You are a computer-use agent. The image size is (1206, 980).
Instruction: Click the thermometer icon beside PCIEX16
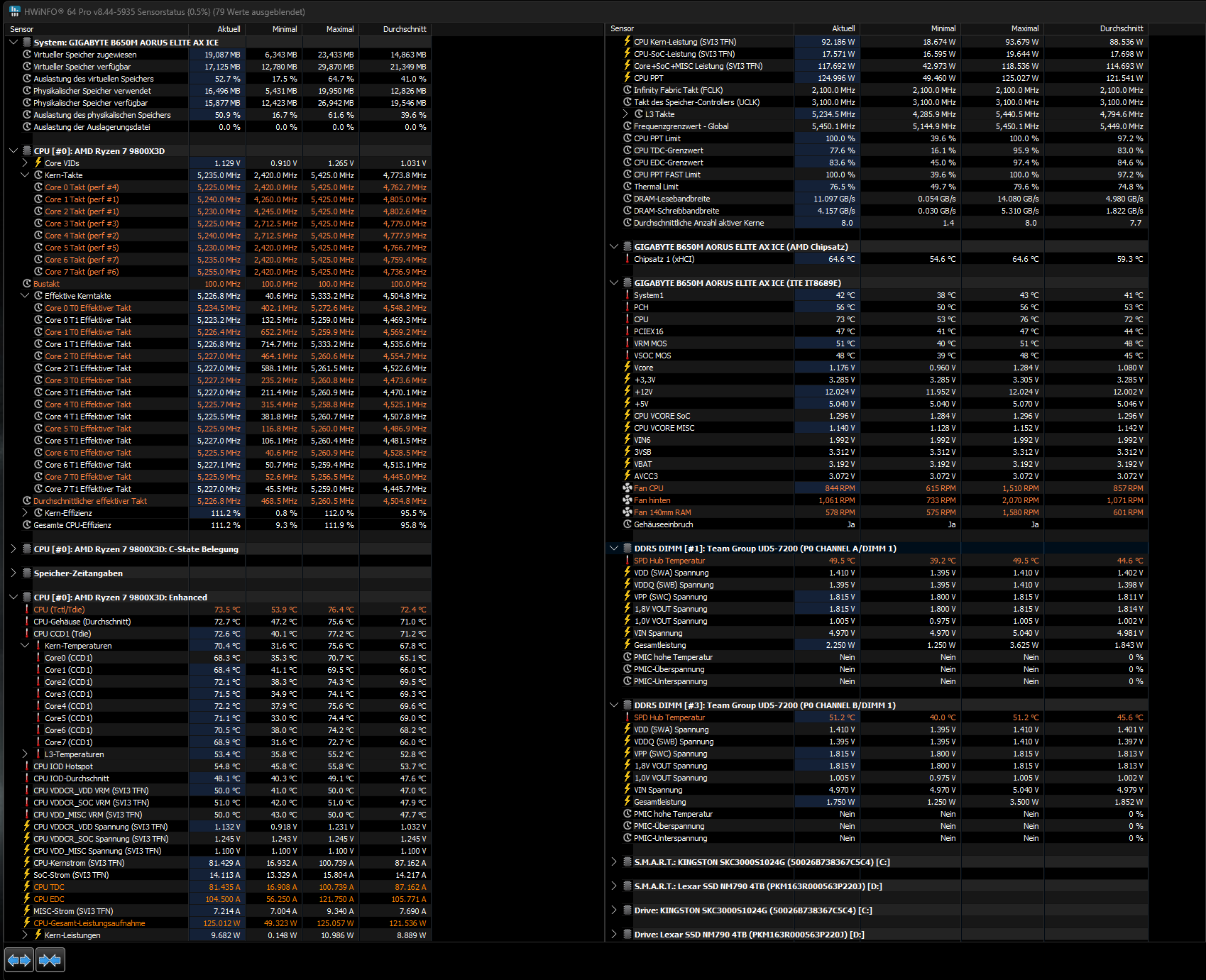click(627, 331)
